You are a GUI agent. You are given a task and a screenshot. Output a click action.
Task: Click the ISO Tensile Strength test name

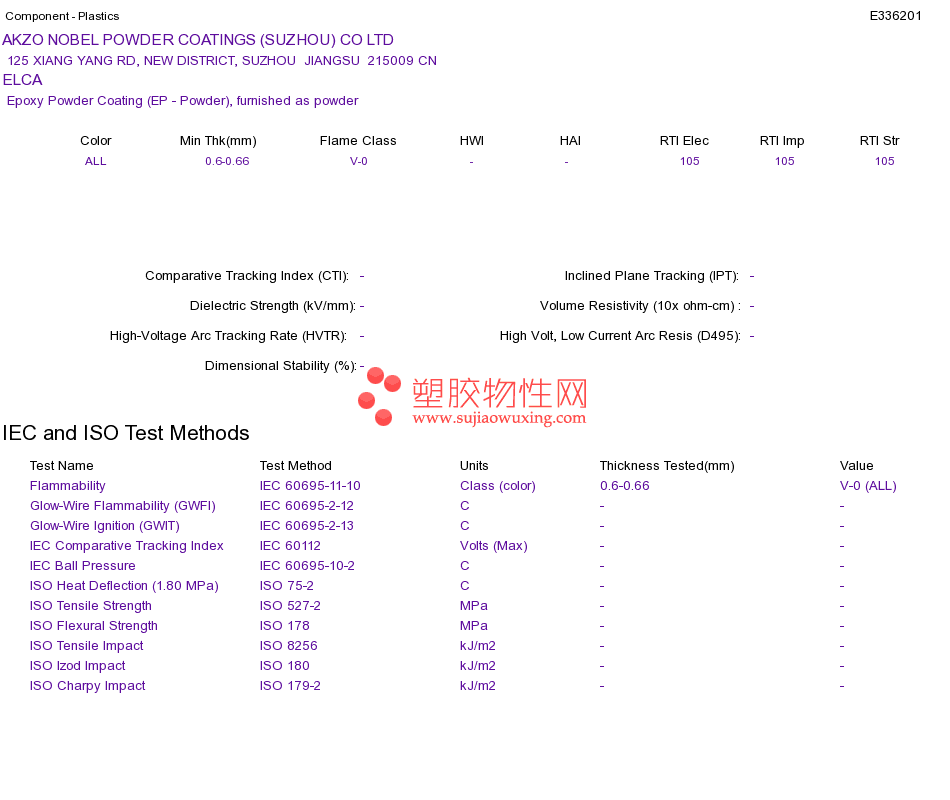click(91, 605)
